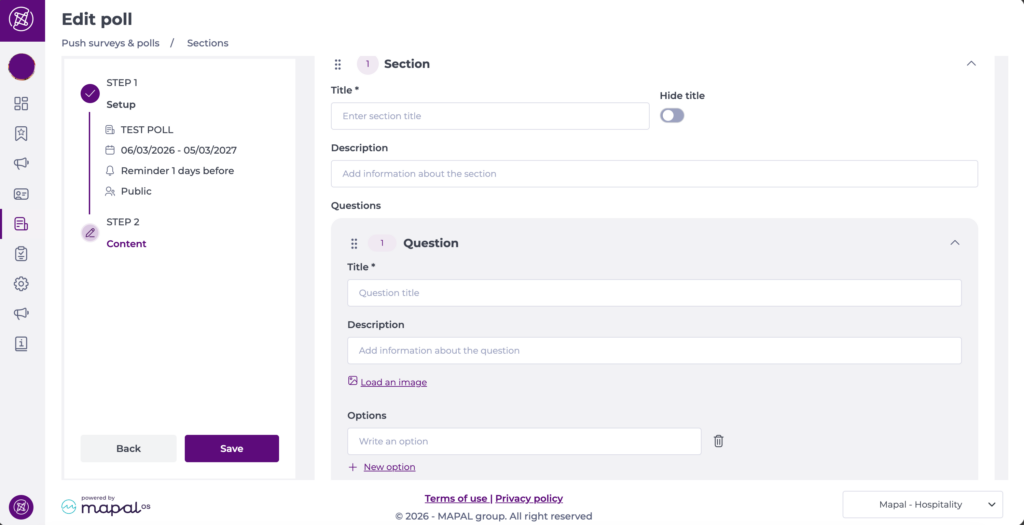Screen dimensions: 1024x525
Task: Toggle the Hide title switch
Action: tap(672, 115)
